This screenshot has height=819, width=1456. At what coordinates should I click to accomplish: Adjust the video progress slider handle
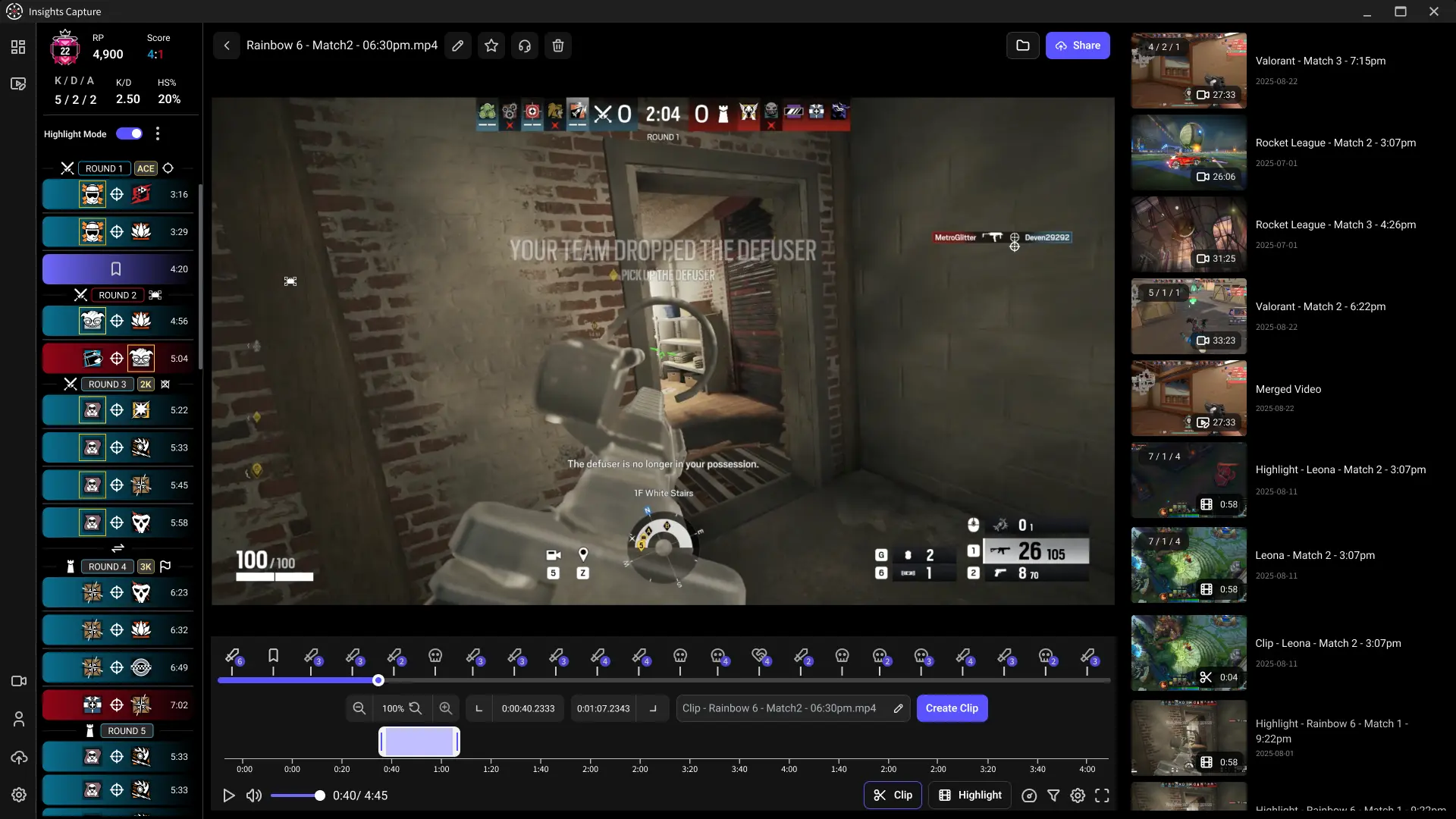pyautogui.click(x=378, y=680)
